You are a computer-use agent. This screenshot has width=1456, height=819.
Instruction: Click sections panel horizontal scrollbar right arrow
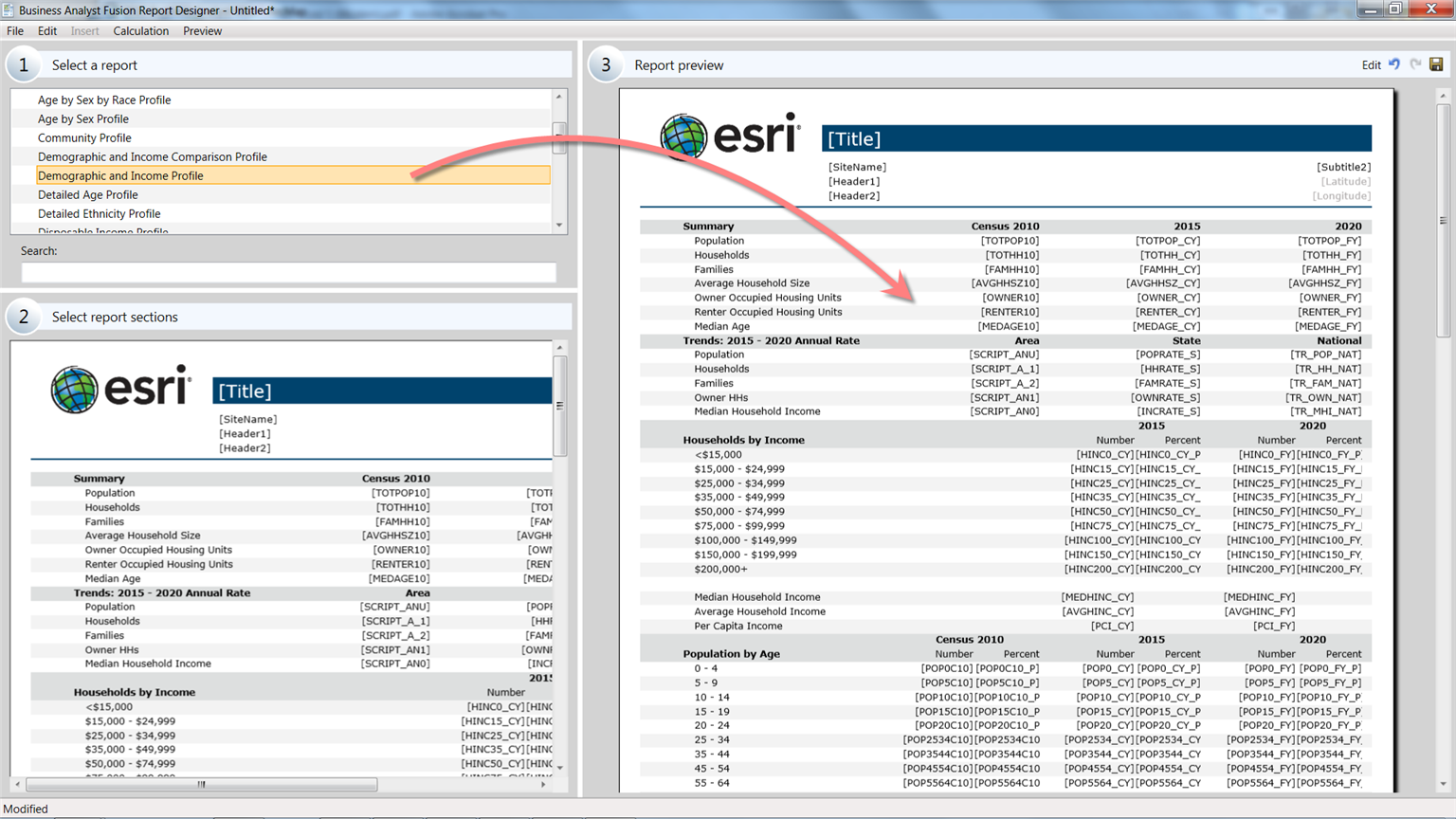543,785
